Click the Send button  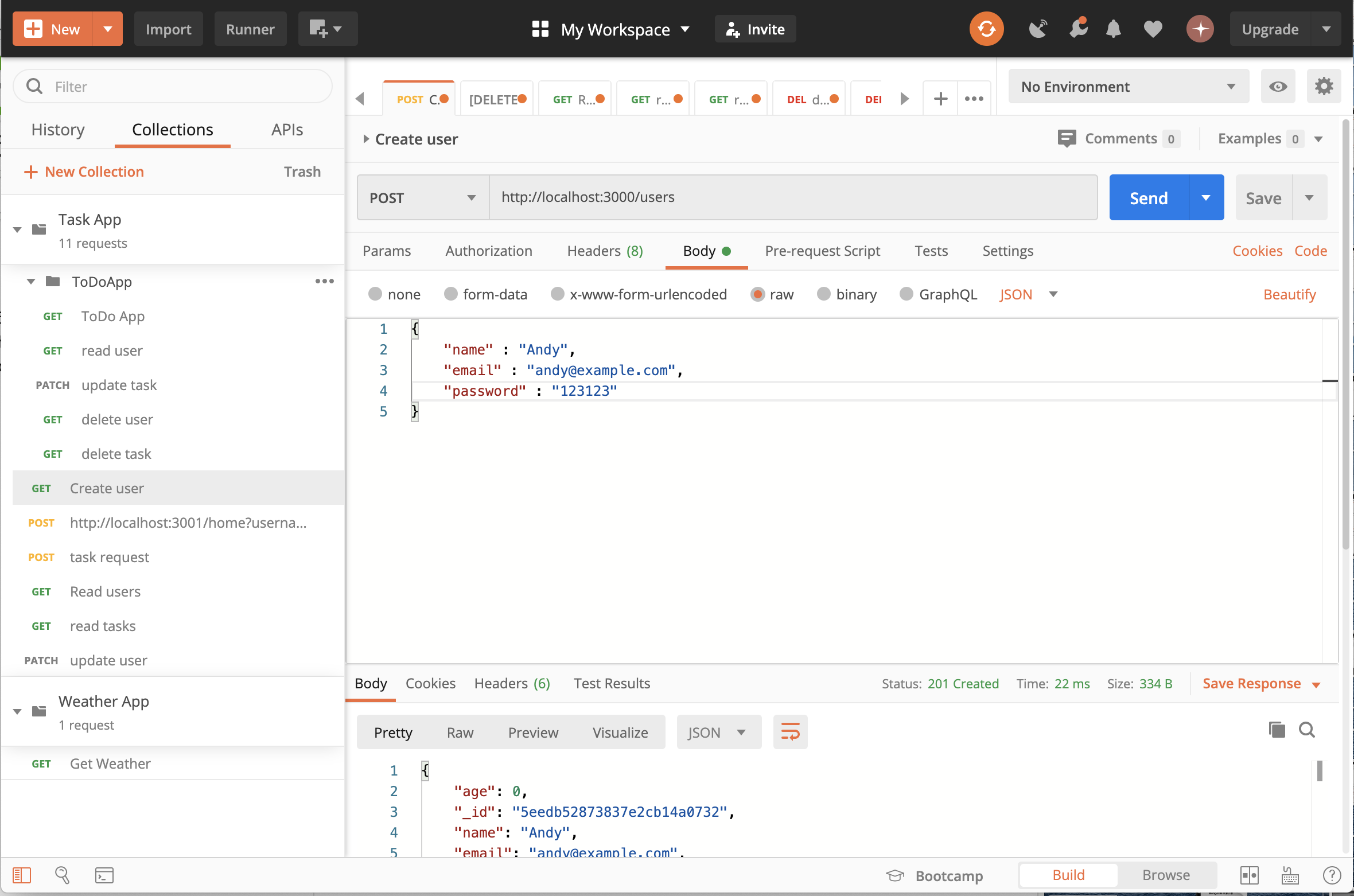pos(1148,197)
